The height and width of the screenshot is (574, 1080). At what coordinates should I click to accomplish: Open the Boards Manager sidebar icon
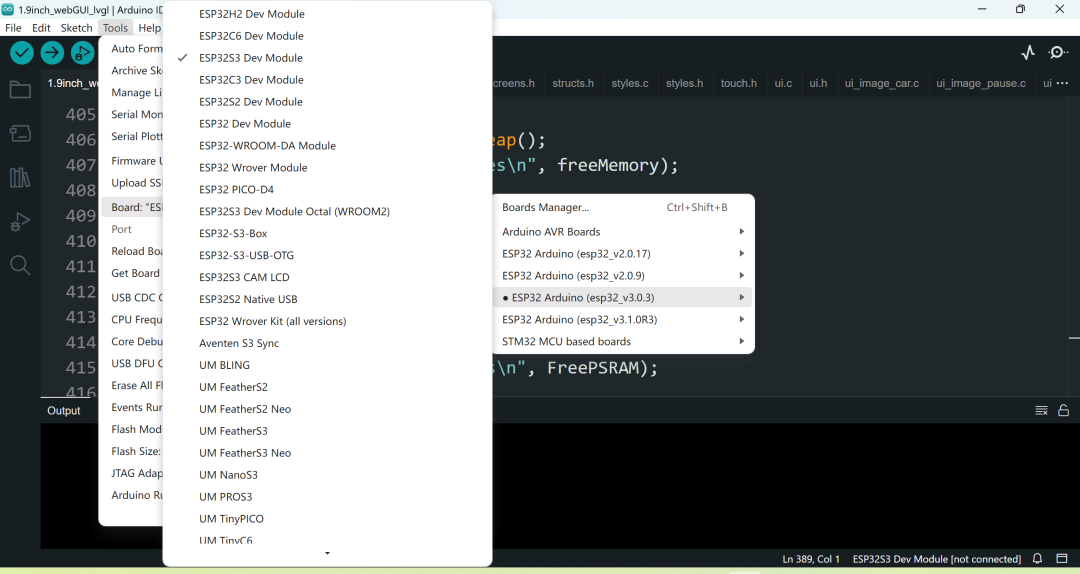click(x=20, y=133)
